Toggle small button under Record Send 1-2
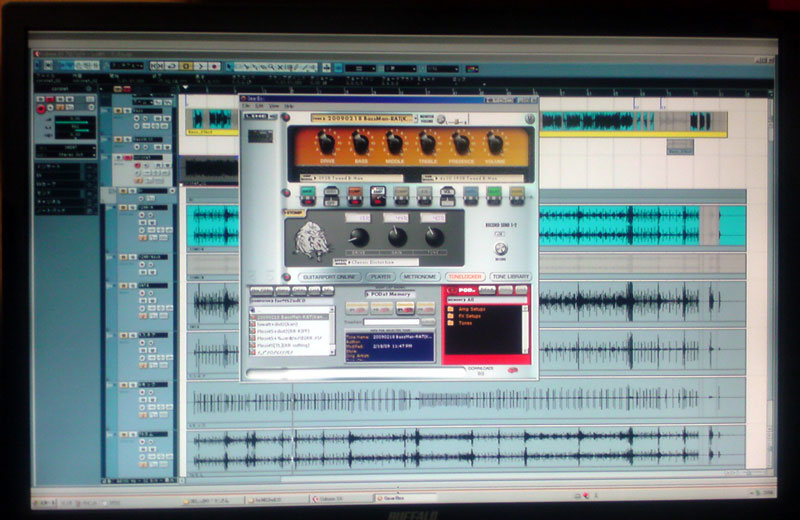This screenshot has width=800, height=520. tap(501, 234)
